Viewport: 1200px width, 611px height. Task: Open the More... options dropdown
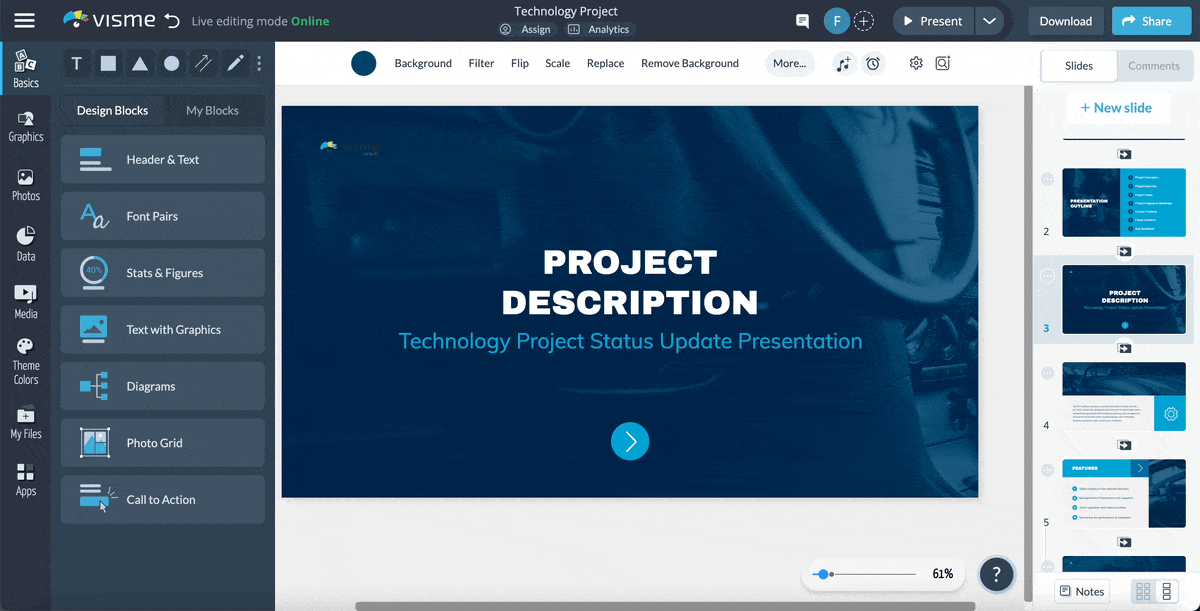coord(789,63)
